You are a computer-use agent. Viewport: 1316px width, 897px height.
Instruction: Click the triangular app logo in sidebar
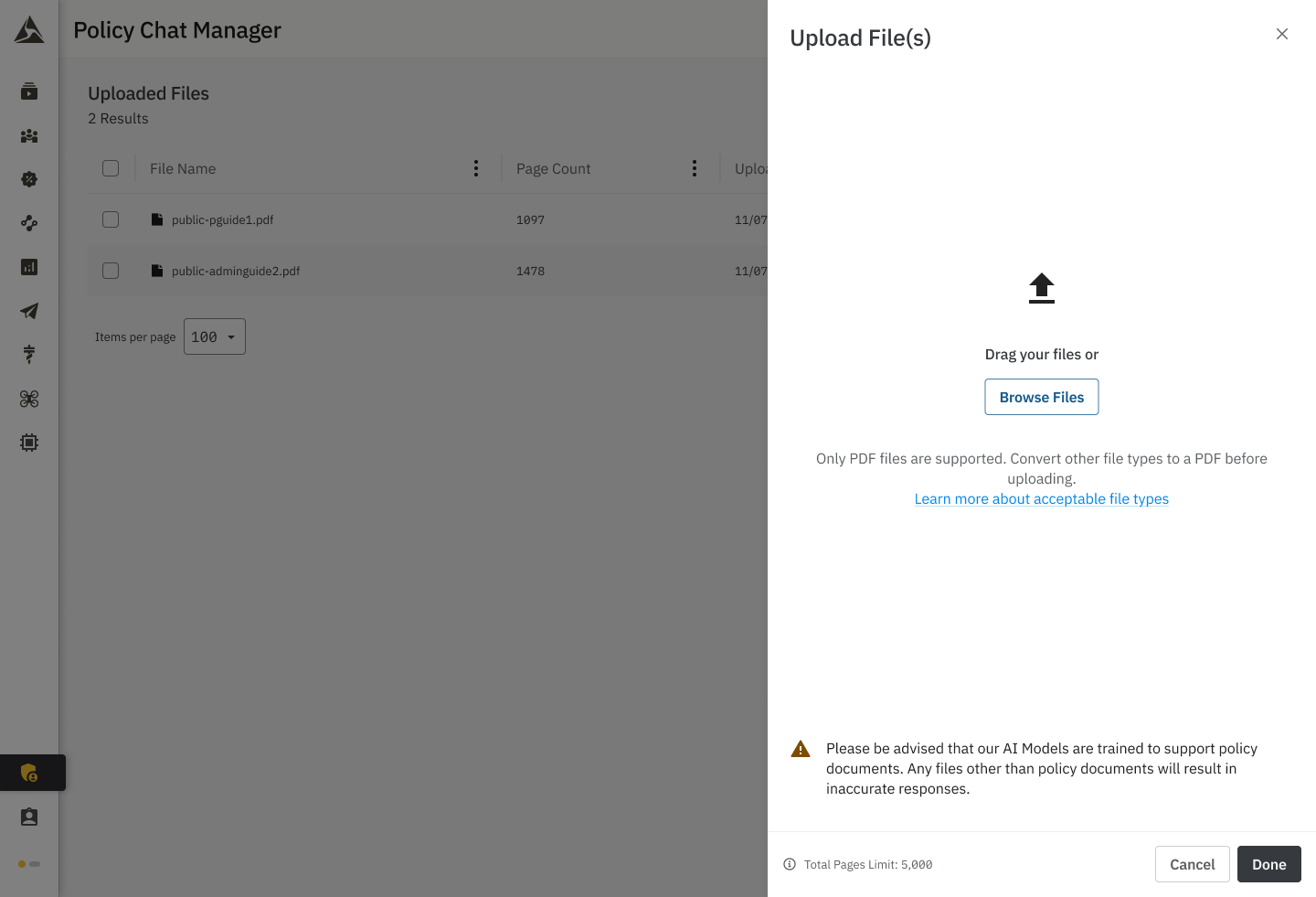tap(29, 30)
